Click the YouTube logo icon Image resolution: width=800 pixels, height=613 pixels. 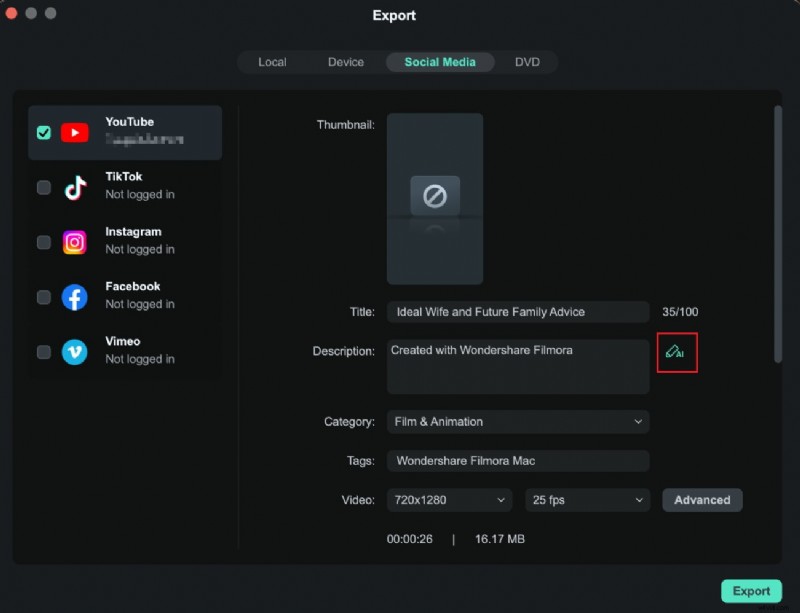point(75,131)
